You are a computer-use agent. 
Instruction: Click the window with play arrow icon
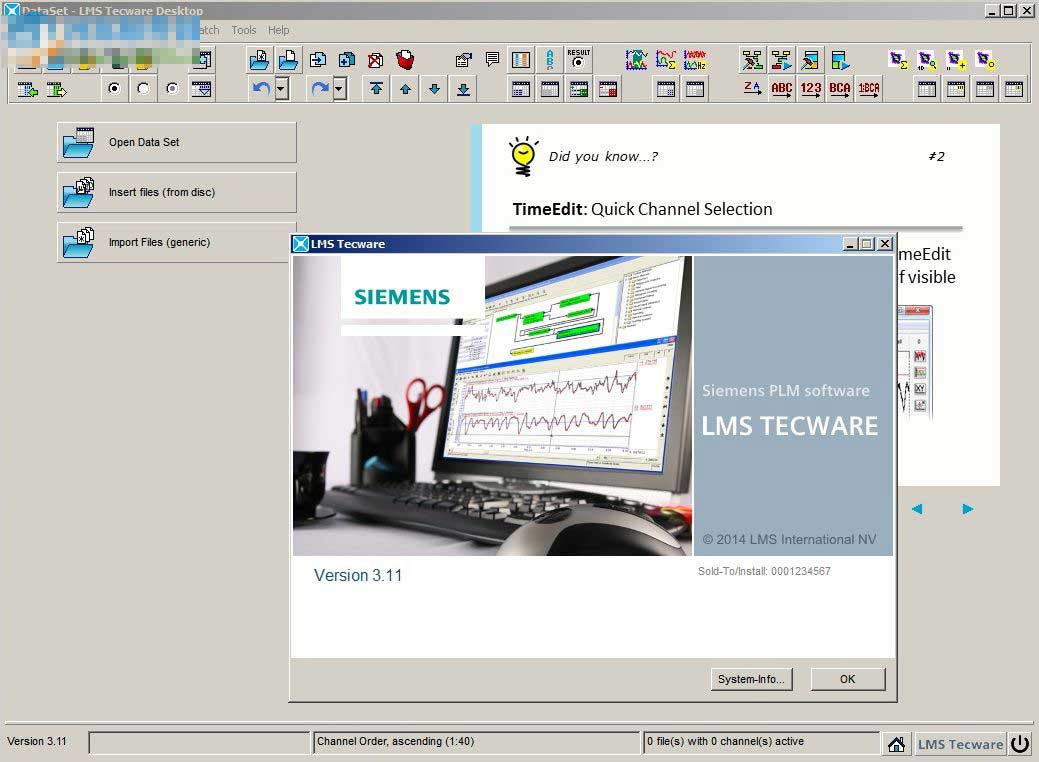(840, 60)
